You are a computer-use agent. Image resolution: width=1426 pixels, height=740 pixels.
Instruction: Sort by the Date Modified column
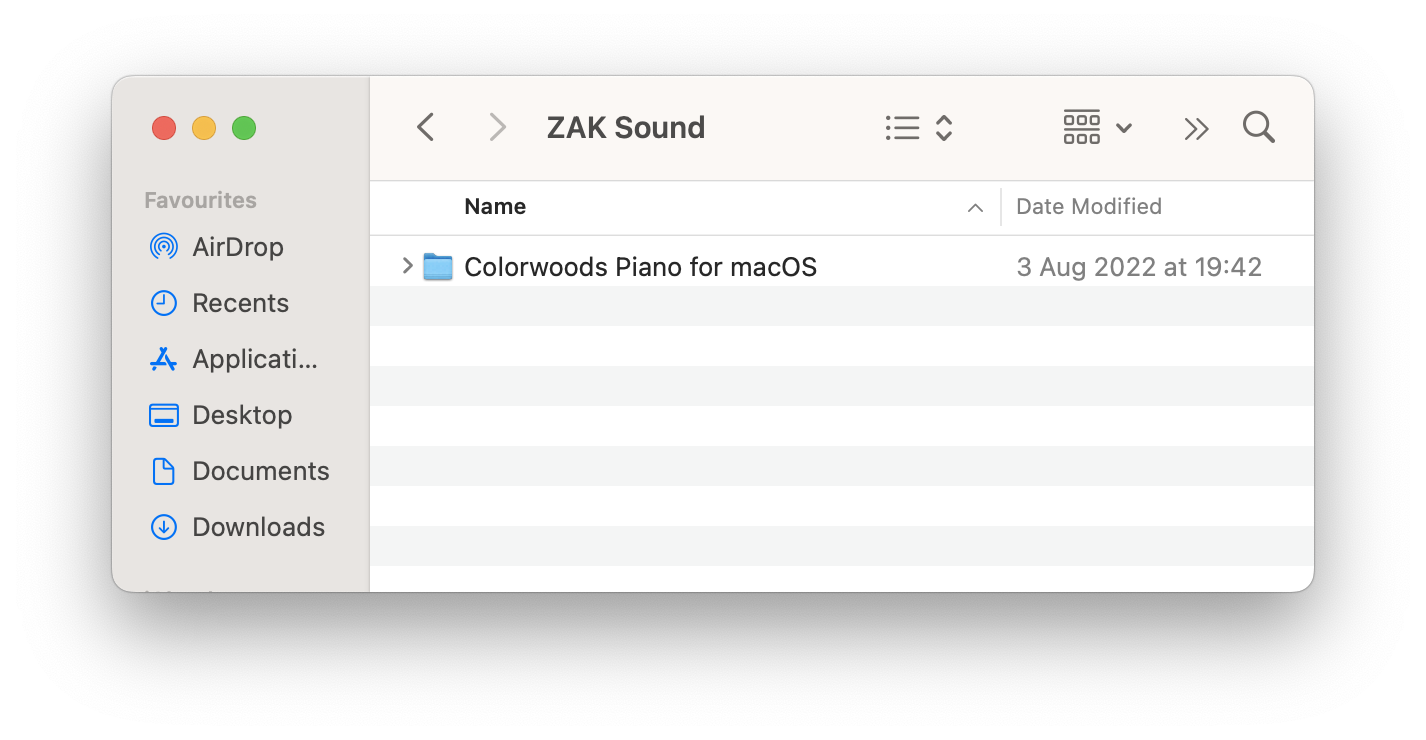pyautogui.click(x=1088, y=207)
